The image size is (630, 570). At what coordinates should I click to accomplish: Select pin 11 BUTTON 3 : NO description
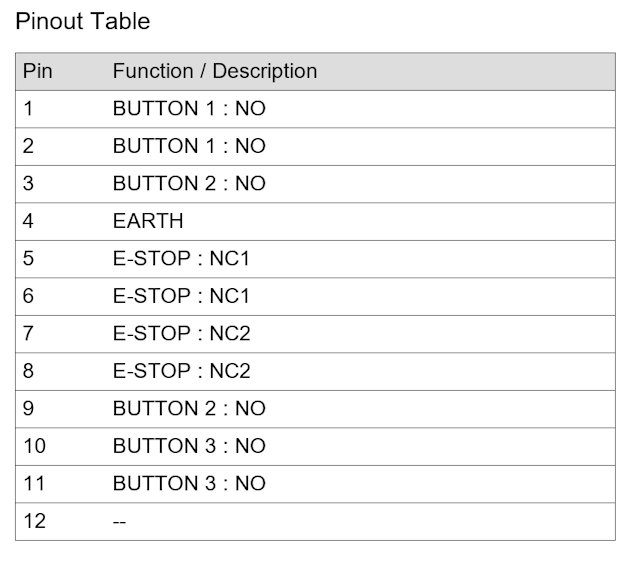pyautogui.click(x=189, y=483)
